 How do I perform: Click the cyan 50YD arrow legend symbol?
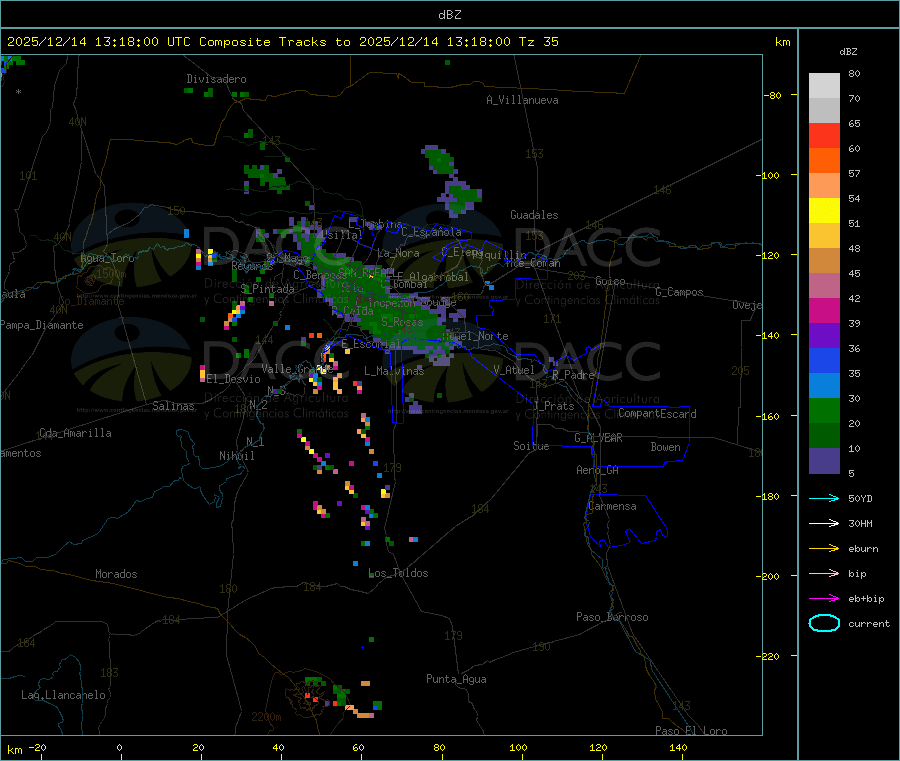(x=824, y=498)
